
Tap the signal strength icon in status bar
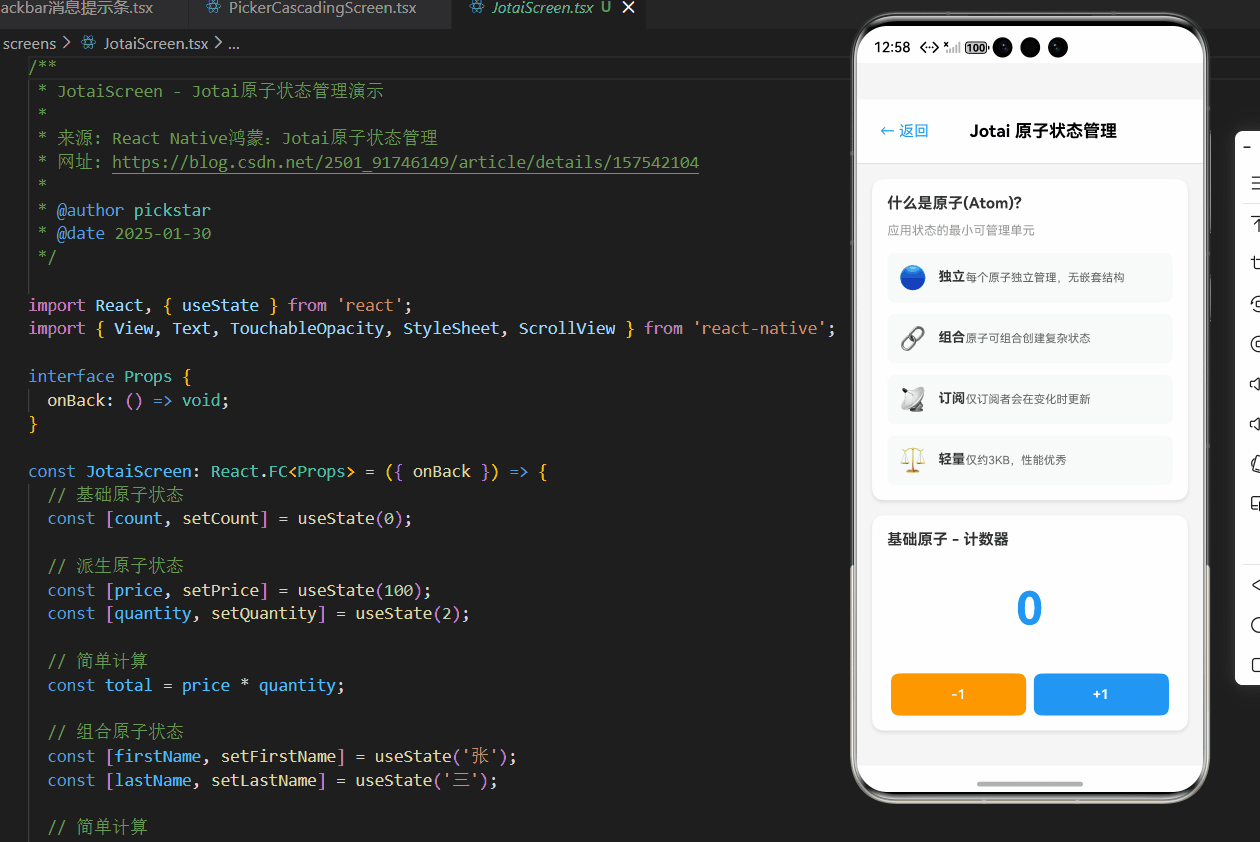(952, 47)
